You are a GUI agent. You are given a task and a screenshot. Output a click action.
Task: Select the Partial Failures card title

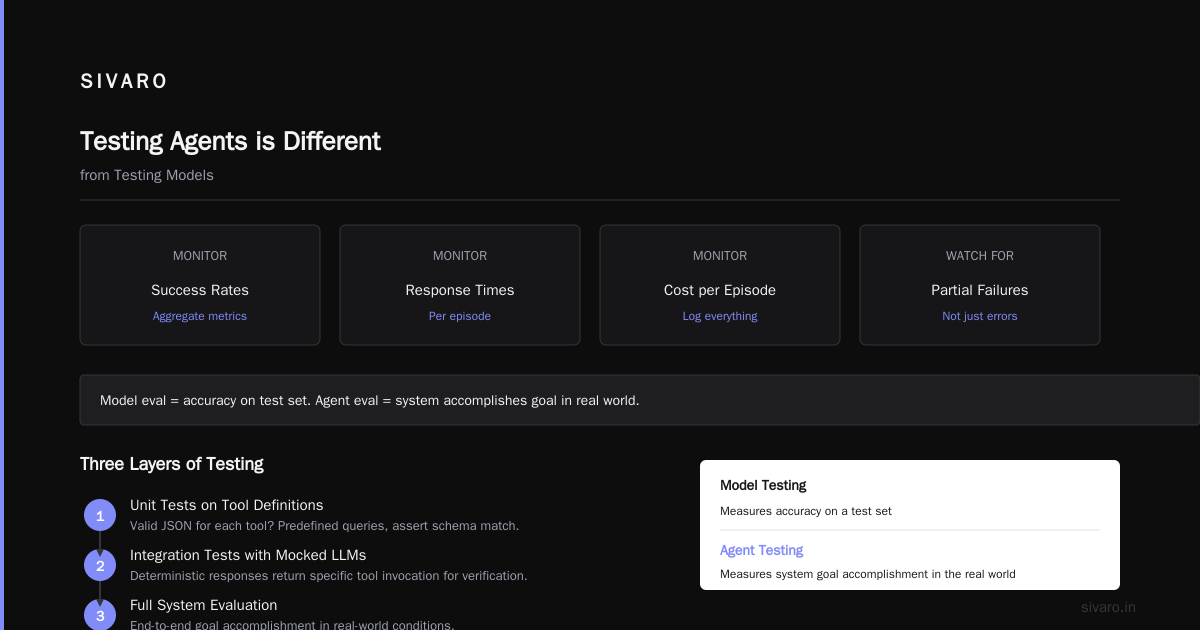click(980, 290)
